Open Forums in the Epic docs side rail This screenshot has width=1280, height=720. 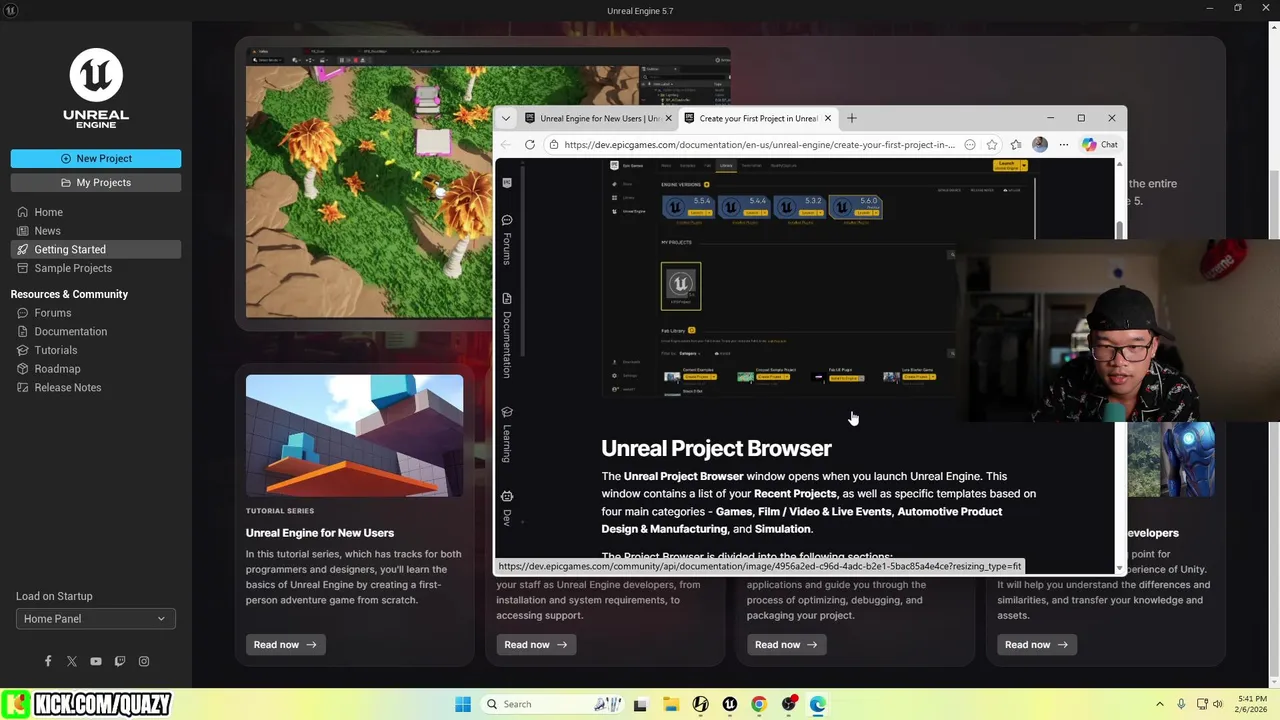[507, 240]
